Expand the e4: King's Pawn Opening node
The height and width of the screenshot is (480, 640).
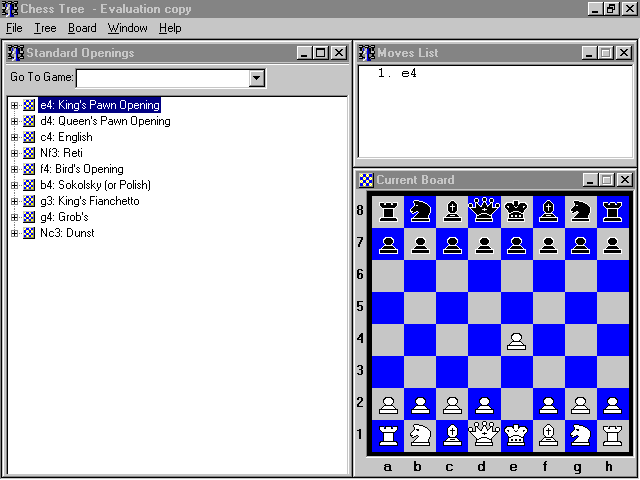pyautogui.click(x=15, y=105)
